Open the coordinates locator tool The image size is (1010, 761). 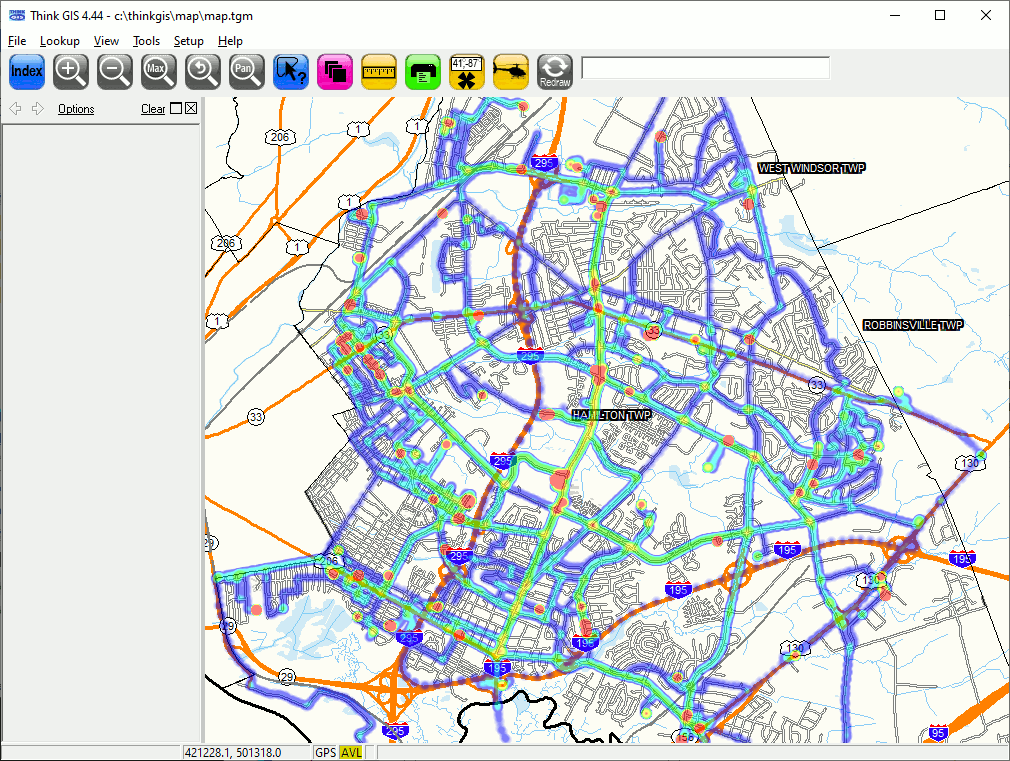point(467,71)
